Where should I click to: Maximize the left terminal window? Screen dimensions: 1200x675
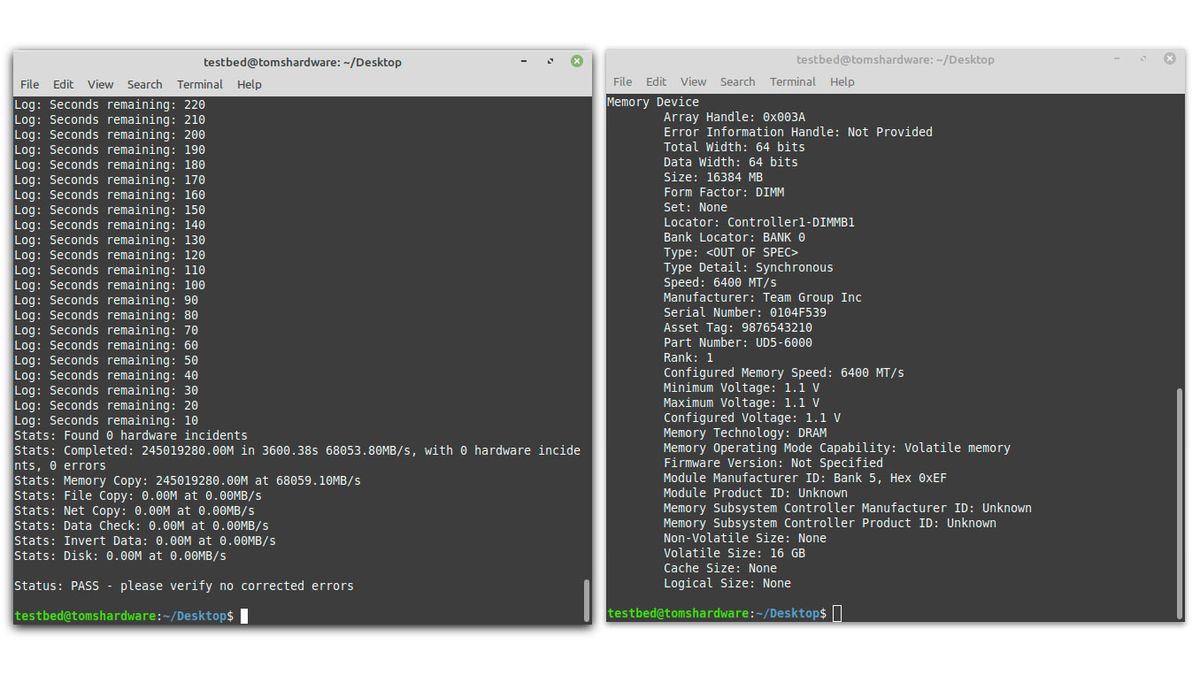click(550, 62)
